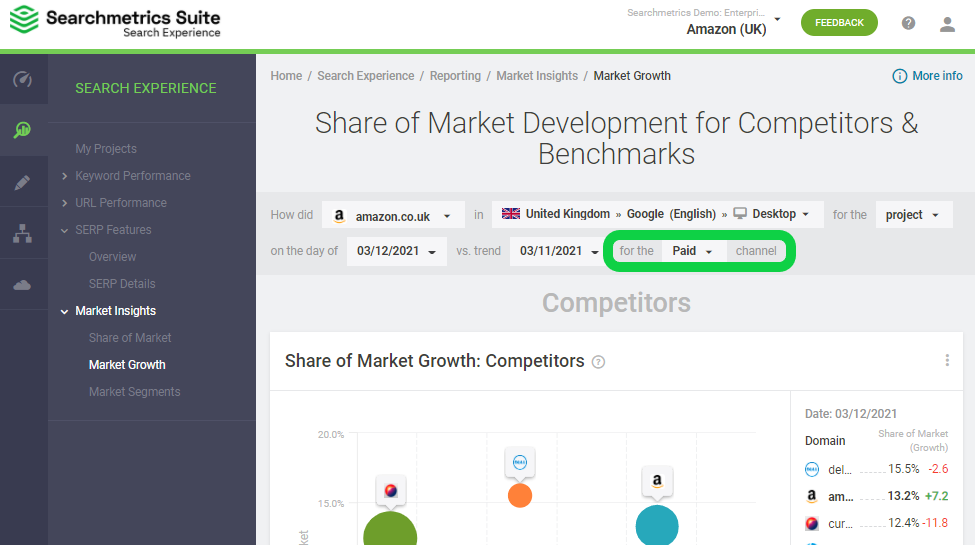Image resolution: width=975 pixels, height=545 pixels.
Task: Click the +7.2 growth value
Action: point(936,496)
